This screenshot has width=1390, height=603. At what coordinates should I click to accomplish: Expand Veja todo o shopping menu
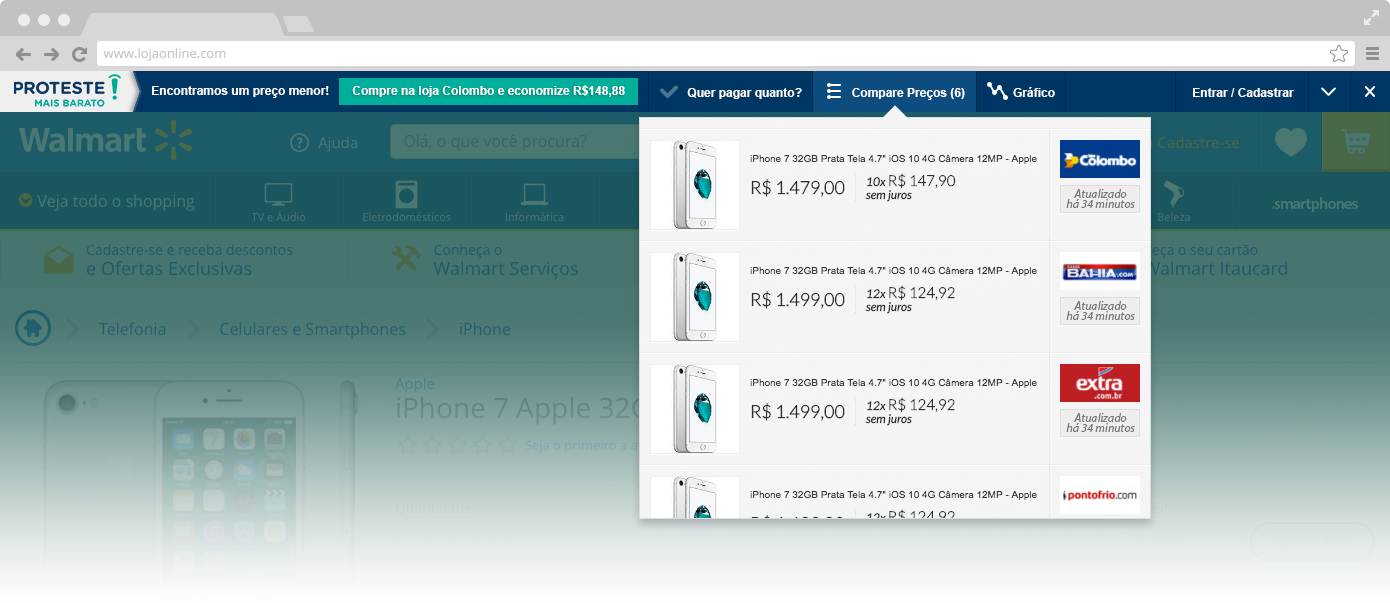[107, 201]
